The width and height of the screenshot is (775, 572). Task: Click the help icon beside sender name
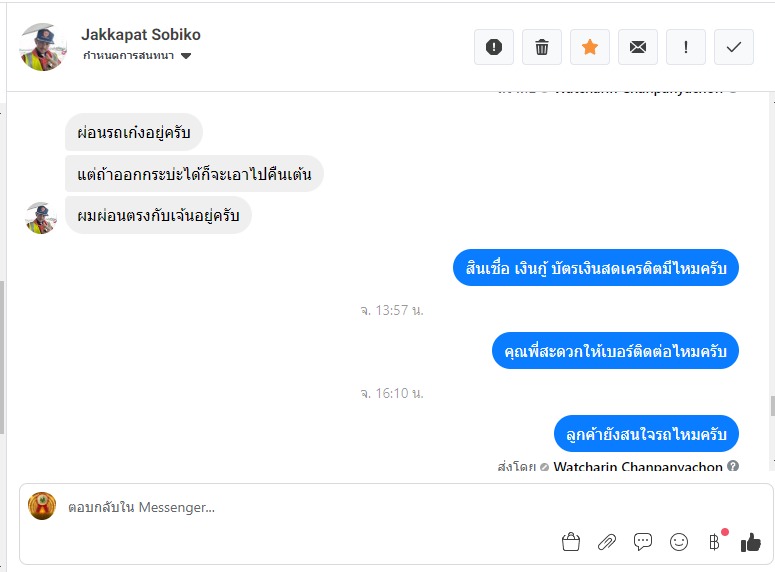click(733, 466)
